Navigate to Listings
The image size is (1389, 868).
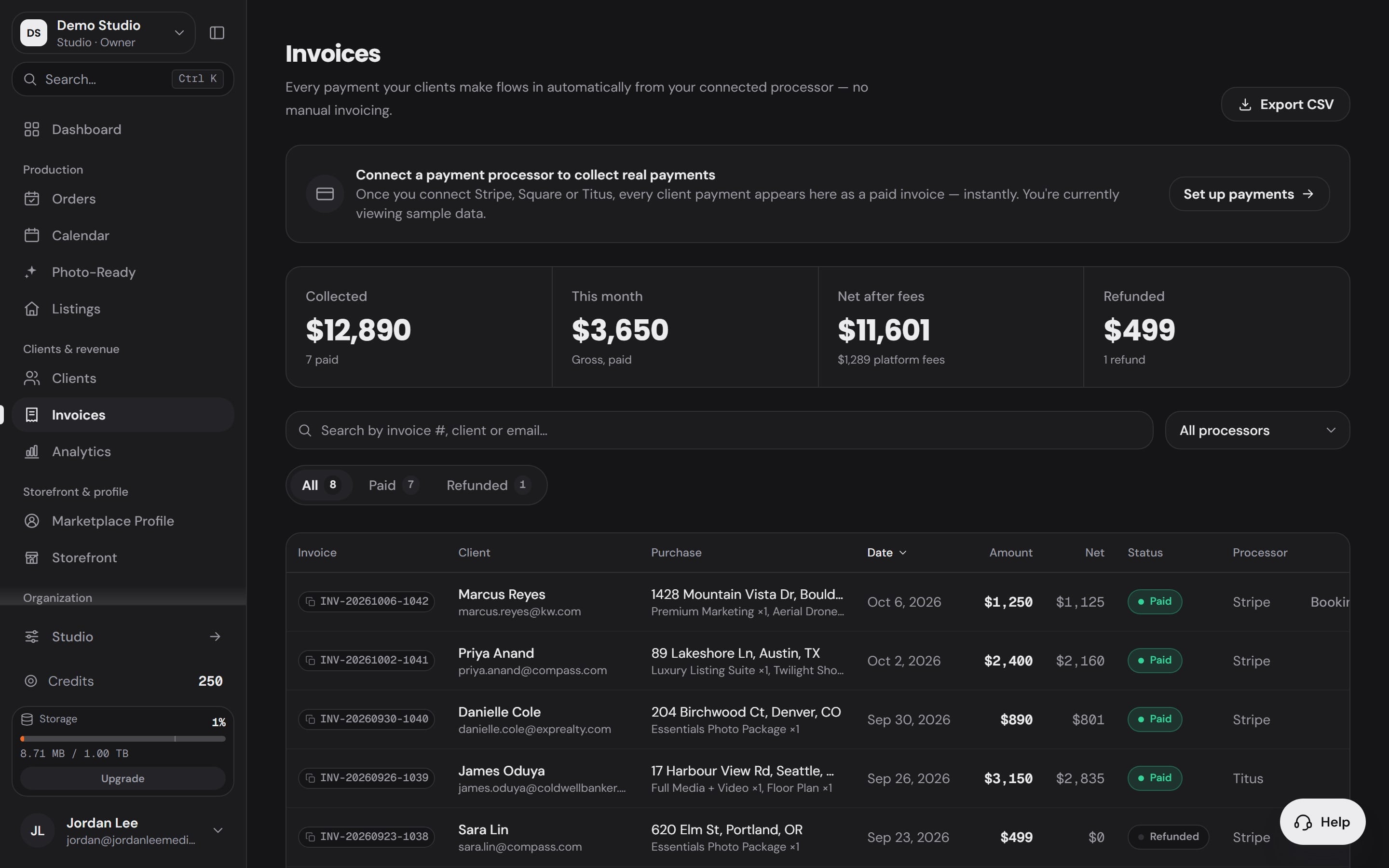123,309
